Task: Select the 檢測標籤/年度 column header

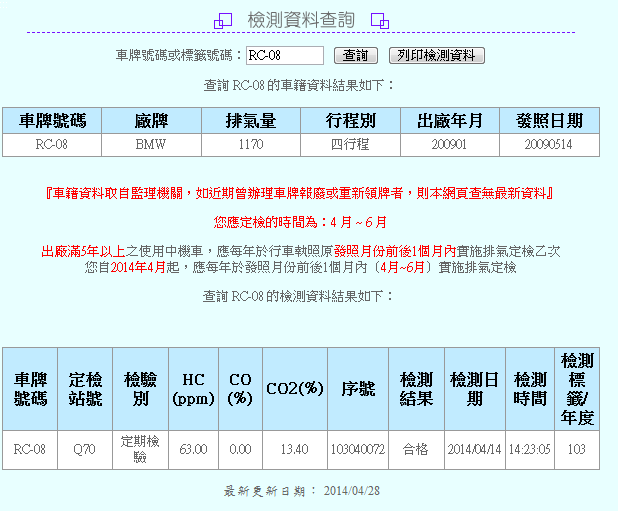Action: point(577,389)
